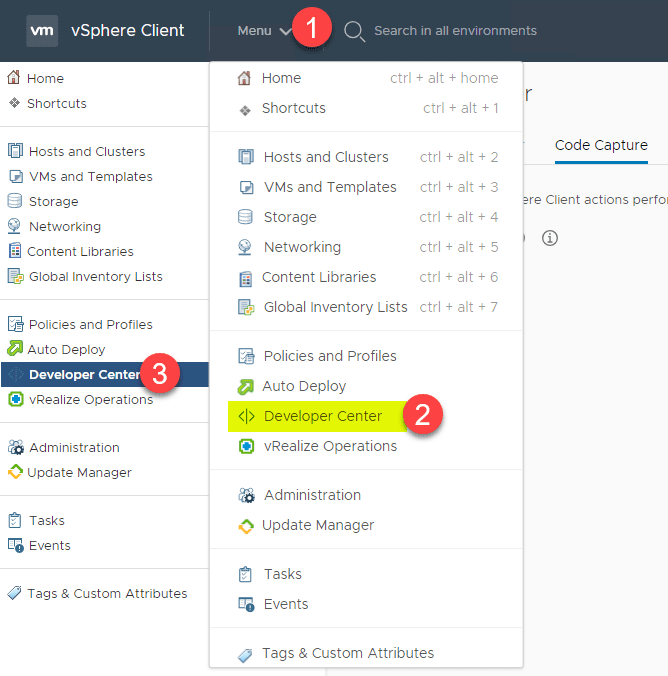
Task: Open Update Manager label in sidebar
Action: pyautogui.click(x=79, y=473)
